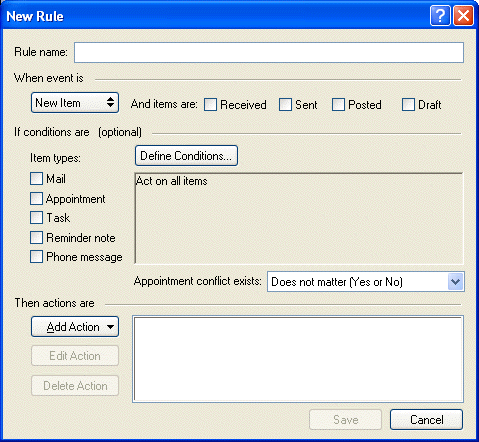
Task: Check the Appointment item type
Action: pyautogui.click(x=36, y=199)
